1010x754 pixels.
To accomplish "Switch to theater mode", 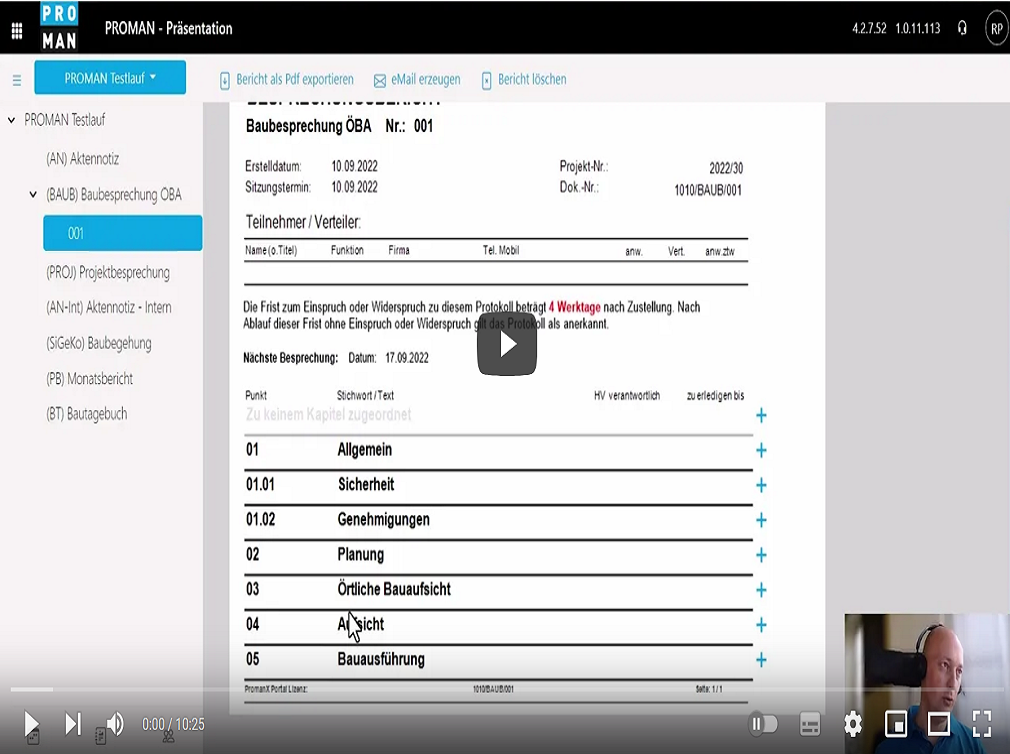I will coord(939,724).
